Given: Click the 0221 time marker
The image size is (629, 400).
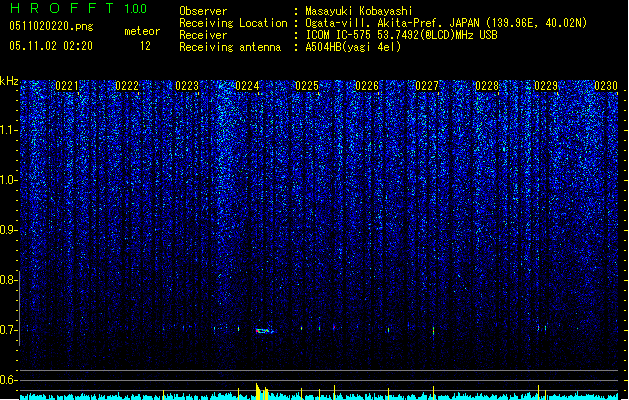Looking at the screenshot, I should 67,86.
